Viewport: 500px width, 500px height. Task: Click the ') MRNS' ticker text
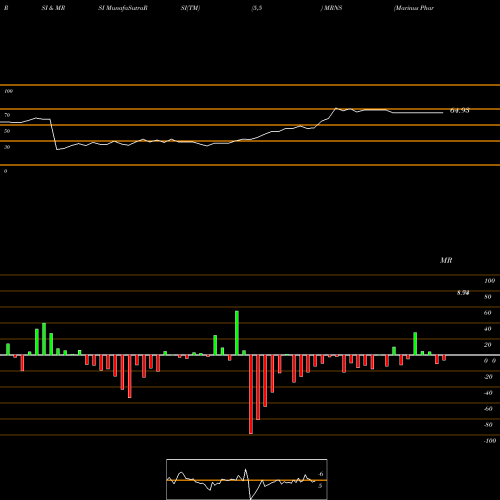click(x=331, y=8)
